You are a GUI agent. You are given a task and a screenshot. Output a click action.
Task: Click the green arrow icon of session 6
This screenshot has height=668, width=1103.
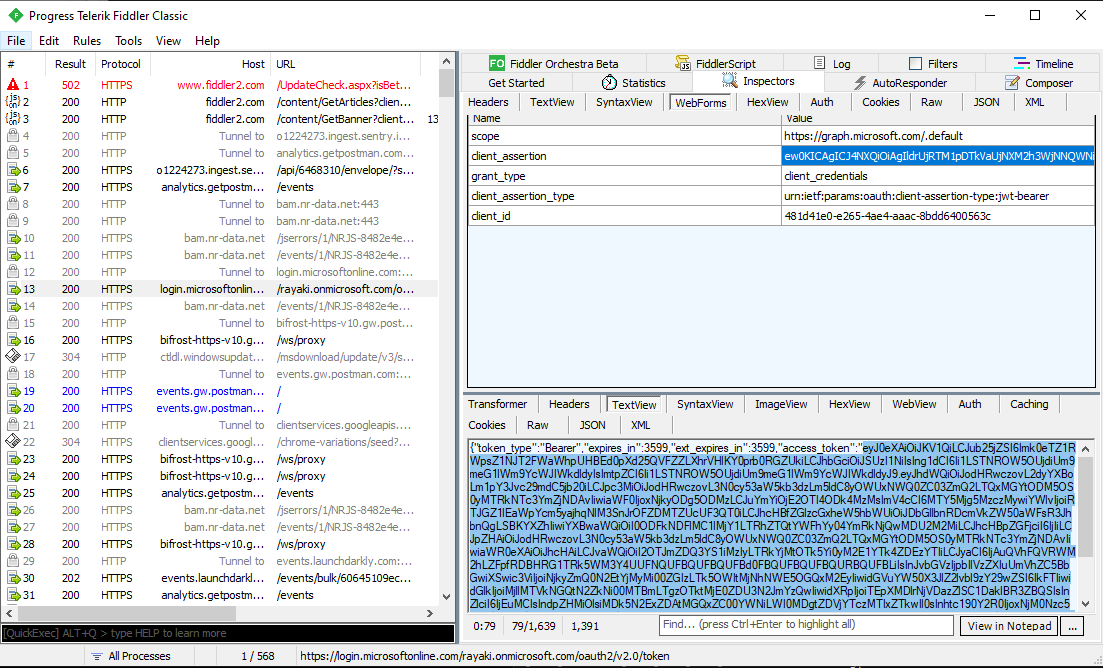(x=13, y=170)
